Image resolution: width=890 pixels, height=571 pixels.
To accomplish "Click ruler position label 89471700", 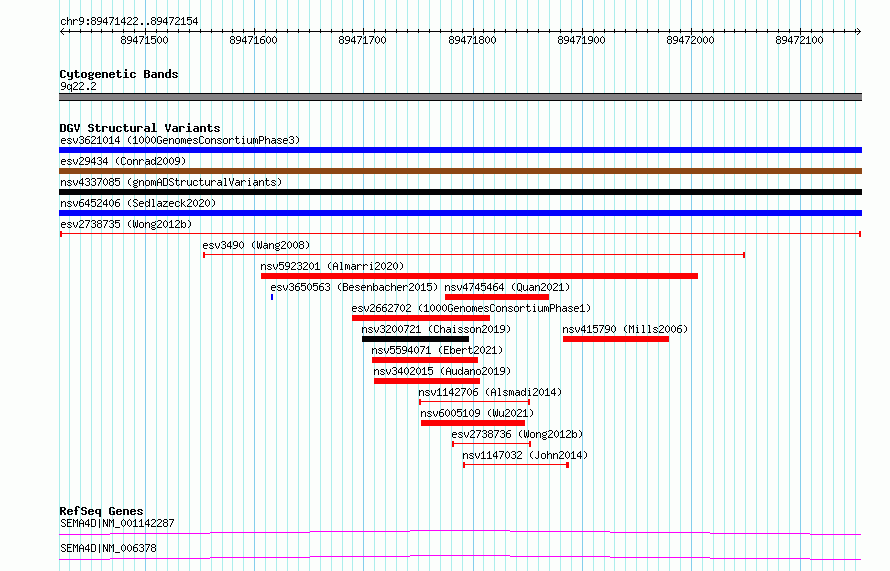I will 362,40.
